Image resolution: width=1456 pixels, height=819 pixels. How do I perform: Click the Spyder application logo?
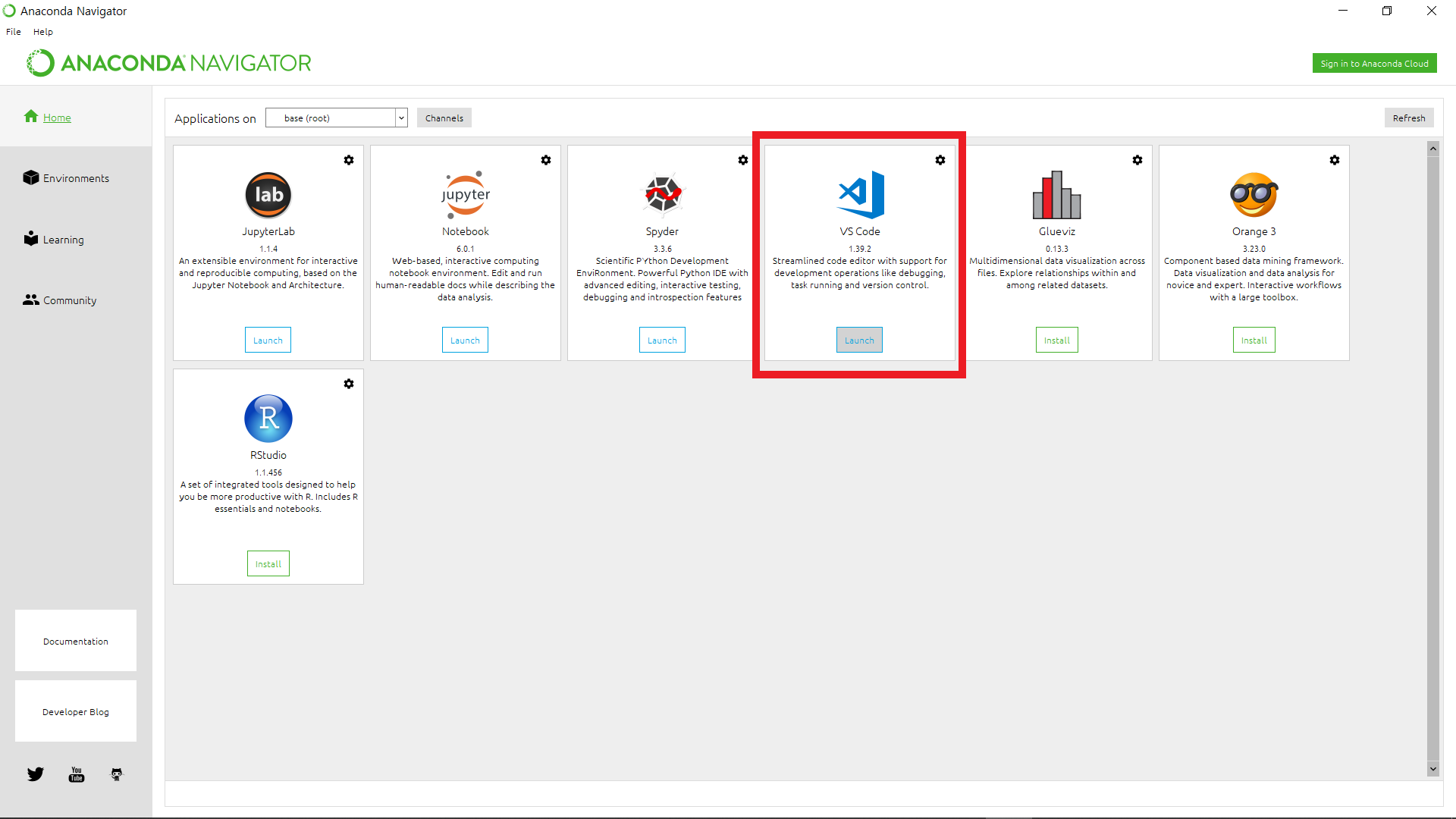663,195
